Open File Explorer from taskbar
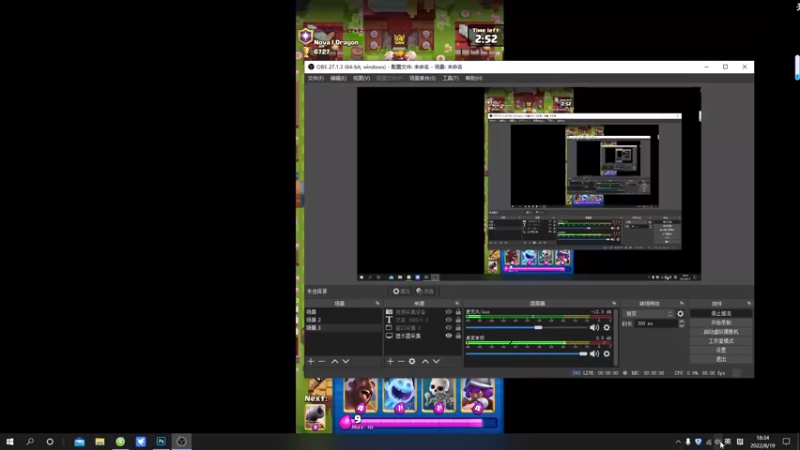This screenshot has width=800, height=450. point(100,442)
